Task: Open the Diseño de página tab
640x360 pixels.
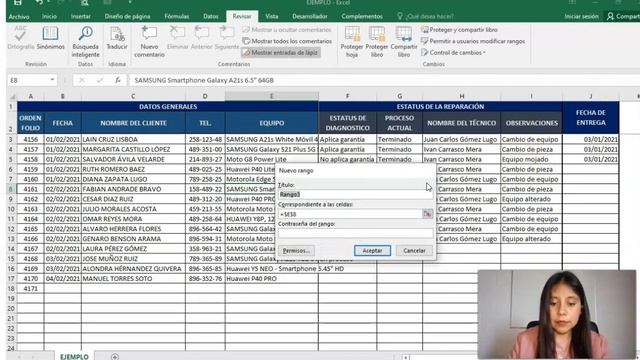Action: pyautogui.click(x=127, y=16)
